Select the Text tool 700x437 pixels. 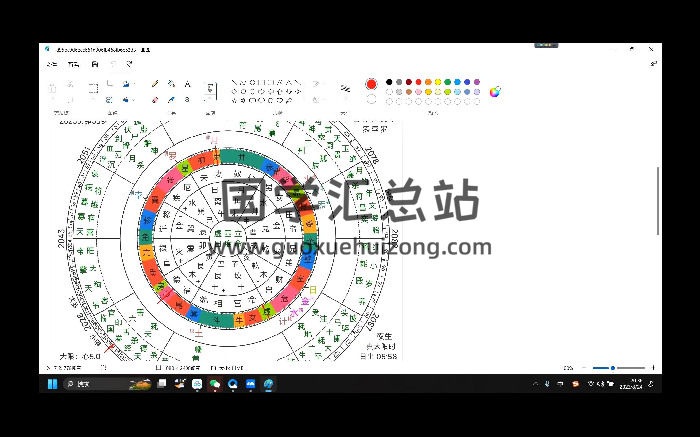tap(188, 84)
